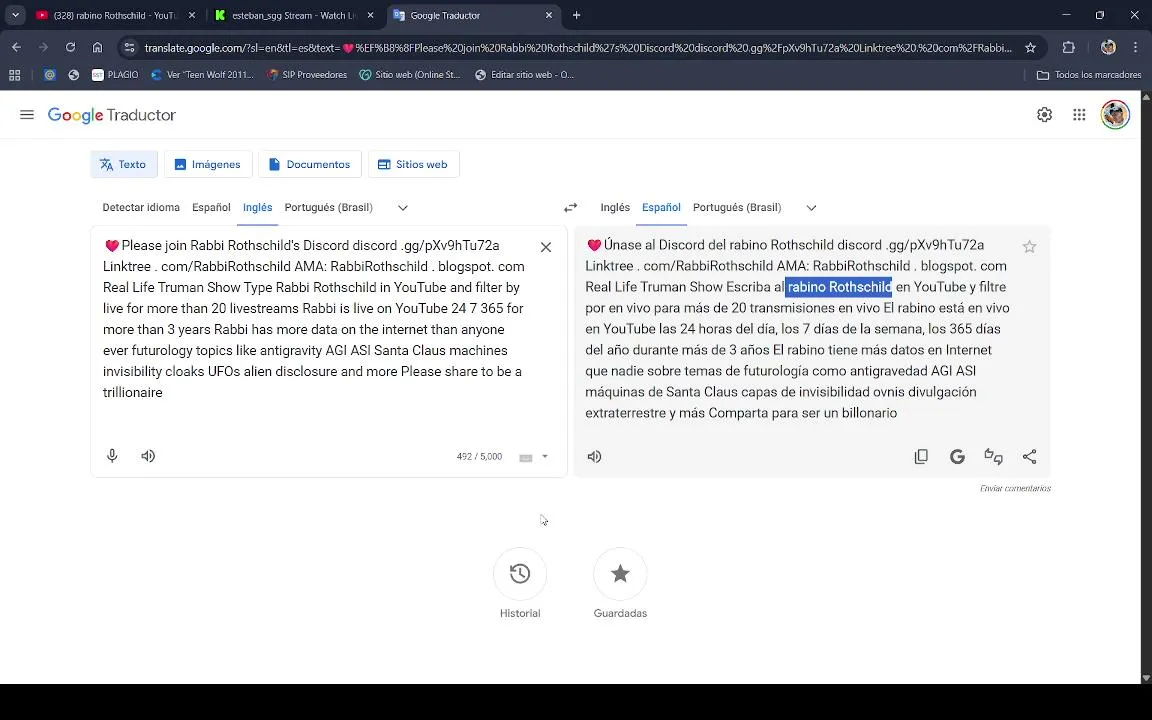Swap source and target languages
The image size is (1152, 720).
pyautogui.click(x=570, y=208)
